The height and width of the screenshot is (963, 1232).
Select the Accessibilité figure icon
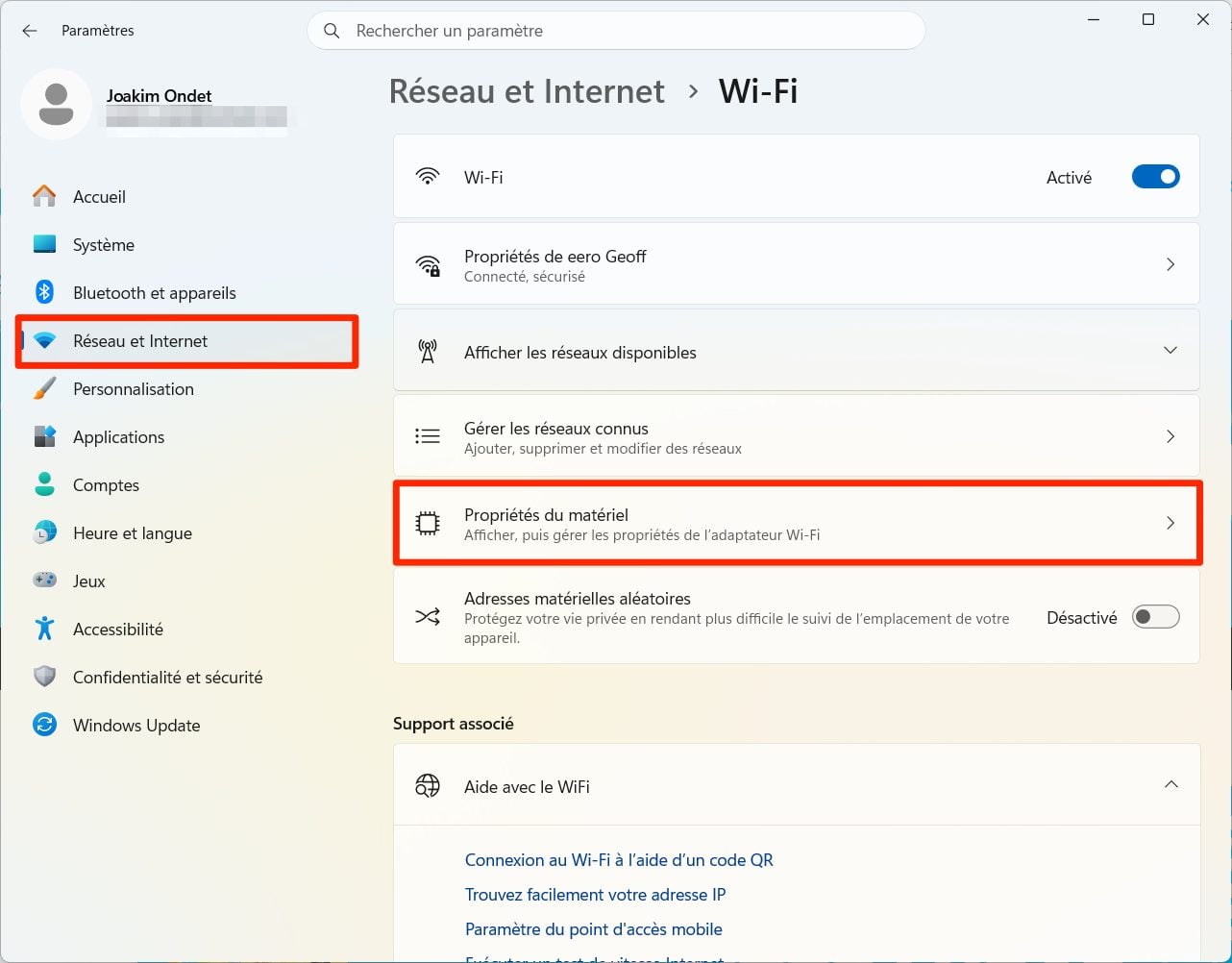(44, 629)
